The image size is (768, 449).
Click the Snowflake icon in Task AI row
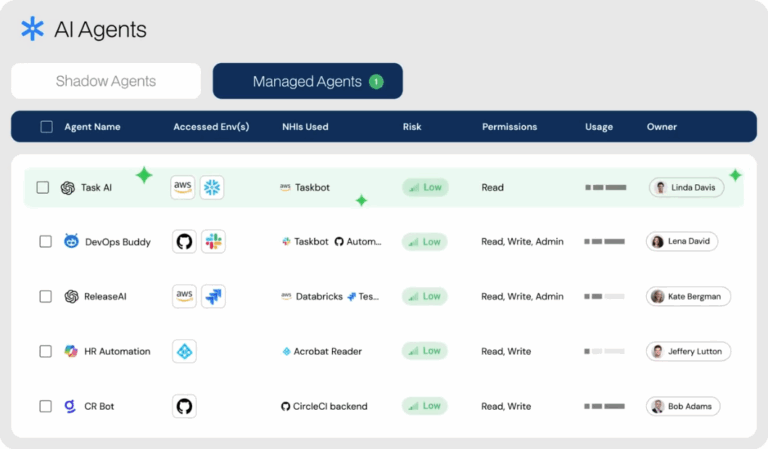pyautogui.click(x=212, y=187)
